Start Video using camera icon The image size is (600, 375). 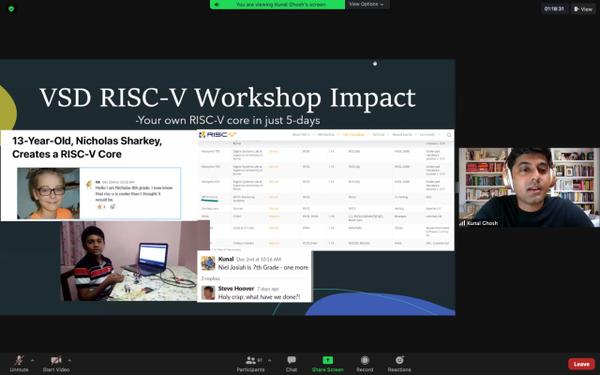coord(56,363)
